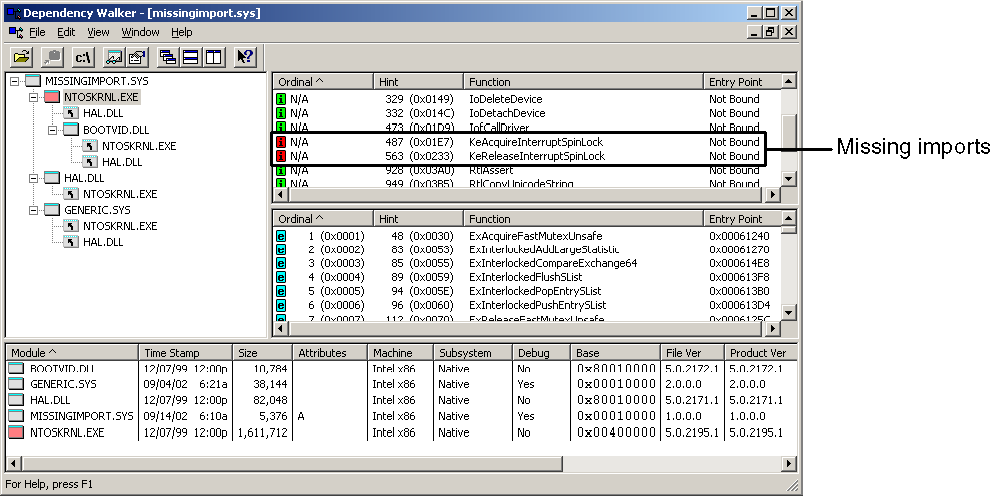Click the Cascade windows toolbar icon

coord(168,57)
